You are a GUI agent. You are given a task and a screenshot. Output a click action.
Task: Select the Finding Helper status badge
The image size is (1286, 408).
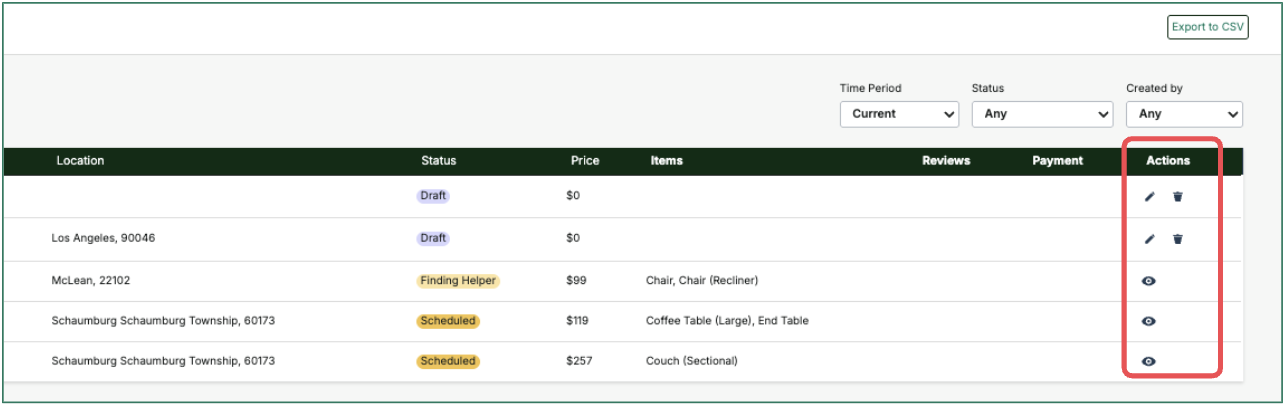(x=458, y=281)
